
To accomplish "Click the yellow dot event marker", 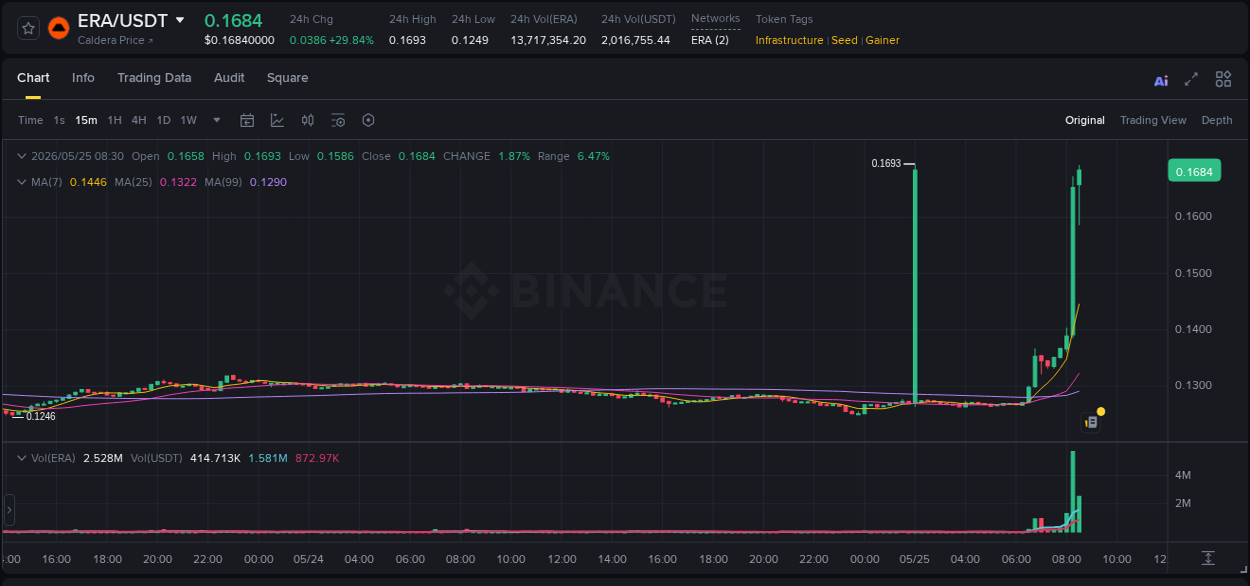I will (x=1101, y=411).
